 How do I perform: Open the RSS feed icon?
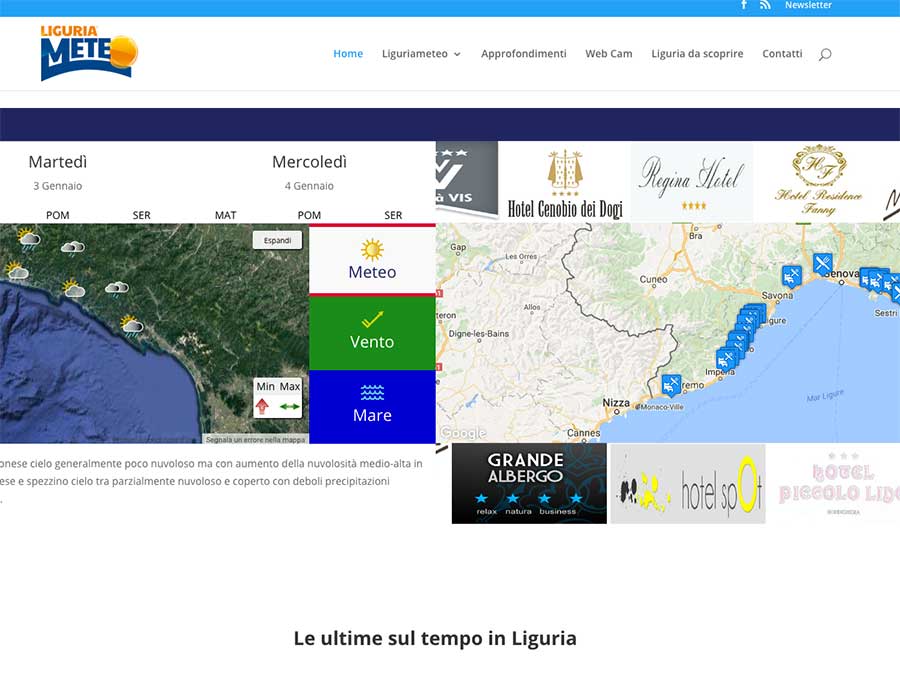tap(765, 5)
